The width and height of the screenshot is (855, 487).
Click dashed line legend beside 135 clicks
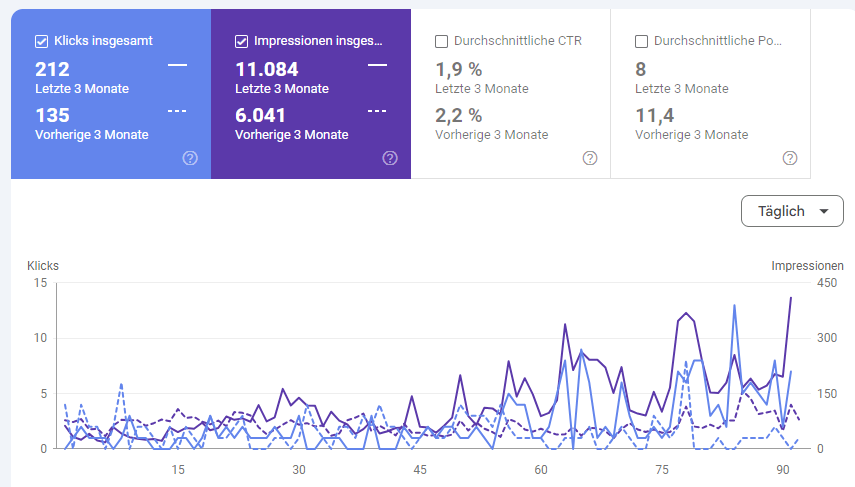tap(177, 111)
